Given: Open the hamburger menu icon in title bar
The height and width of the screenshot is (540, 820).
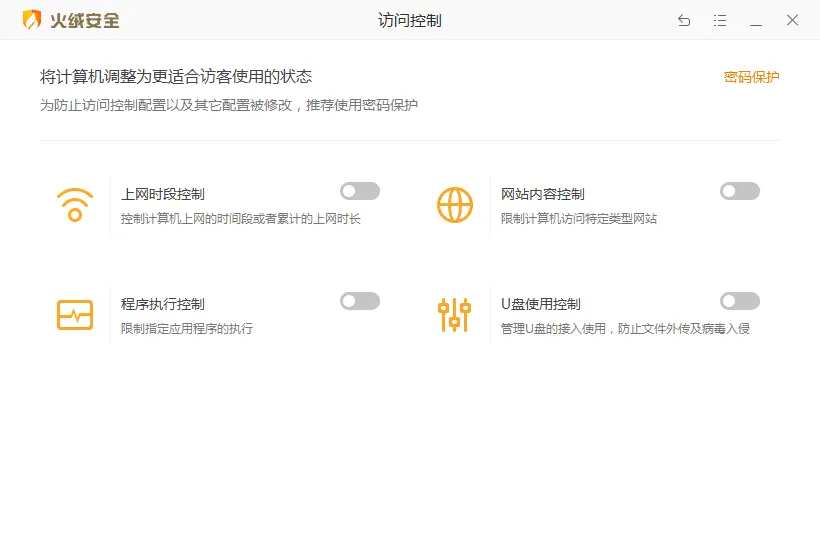Looking at the screenshot, I should pyautogui.click(x=720, y=20).
